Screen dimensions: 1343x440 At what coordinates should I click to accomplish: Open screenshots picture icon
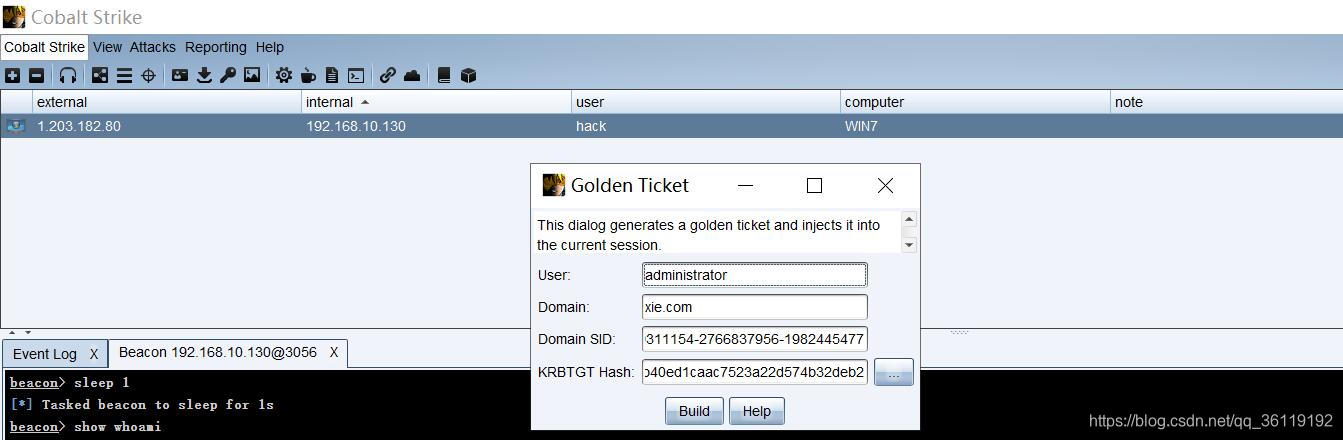[x=252, y=75]
